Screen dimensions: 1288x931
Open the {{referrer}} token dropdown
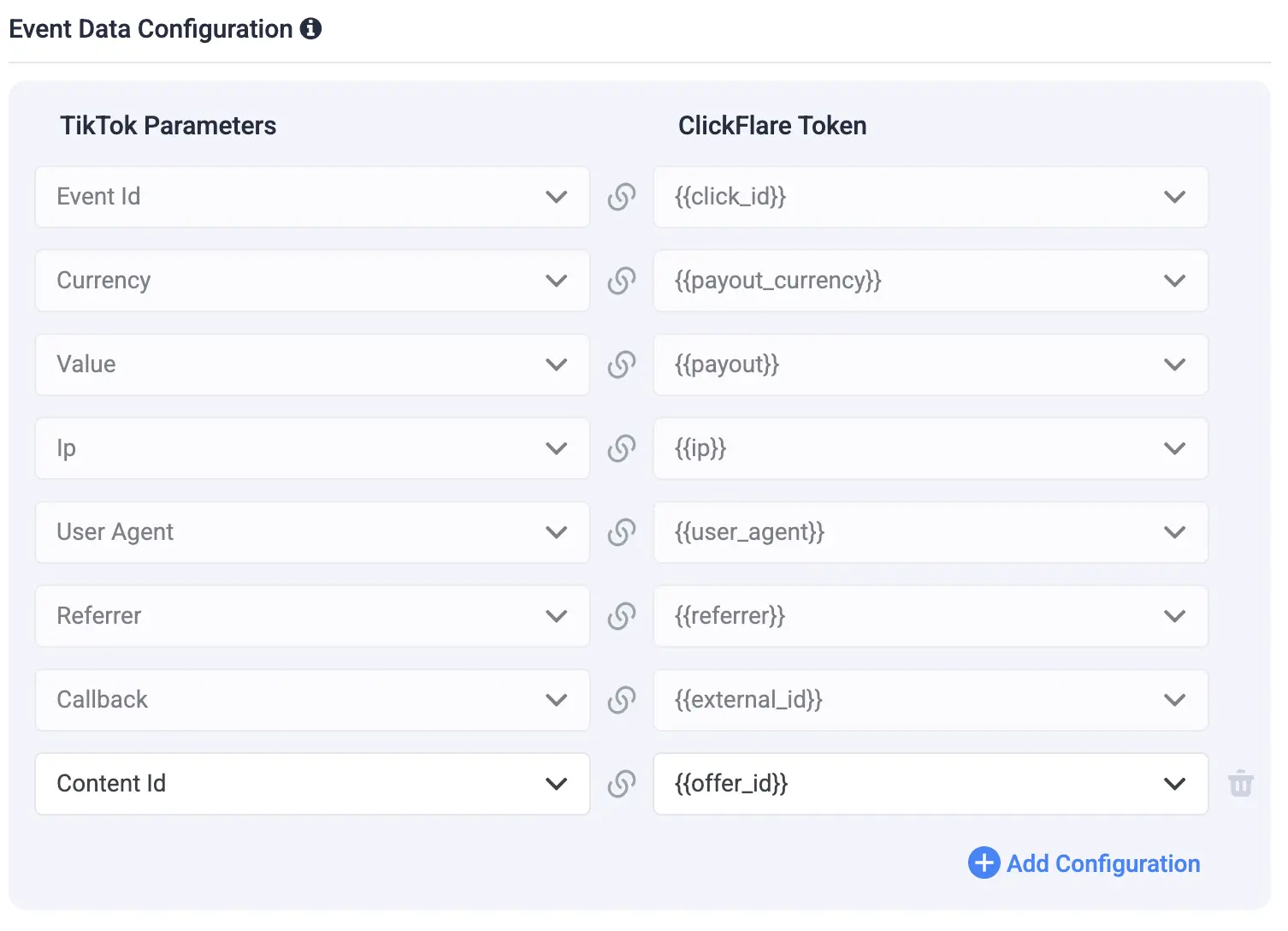click(931, 616)
